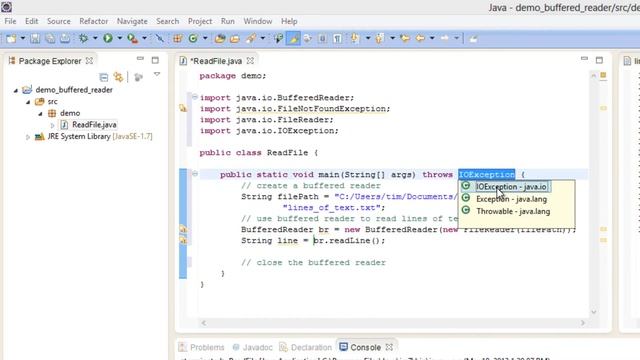Open the Search menu
The height and width of the screenshot is (360, 640).
pos(167,21)
